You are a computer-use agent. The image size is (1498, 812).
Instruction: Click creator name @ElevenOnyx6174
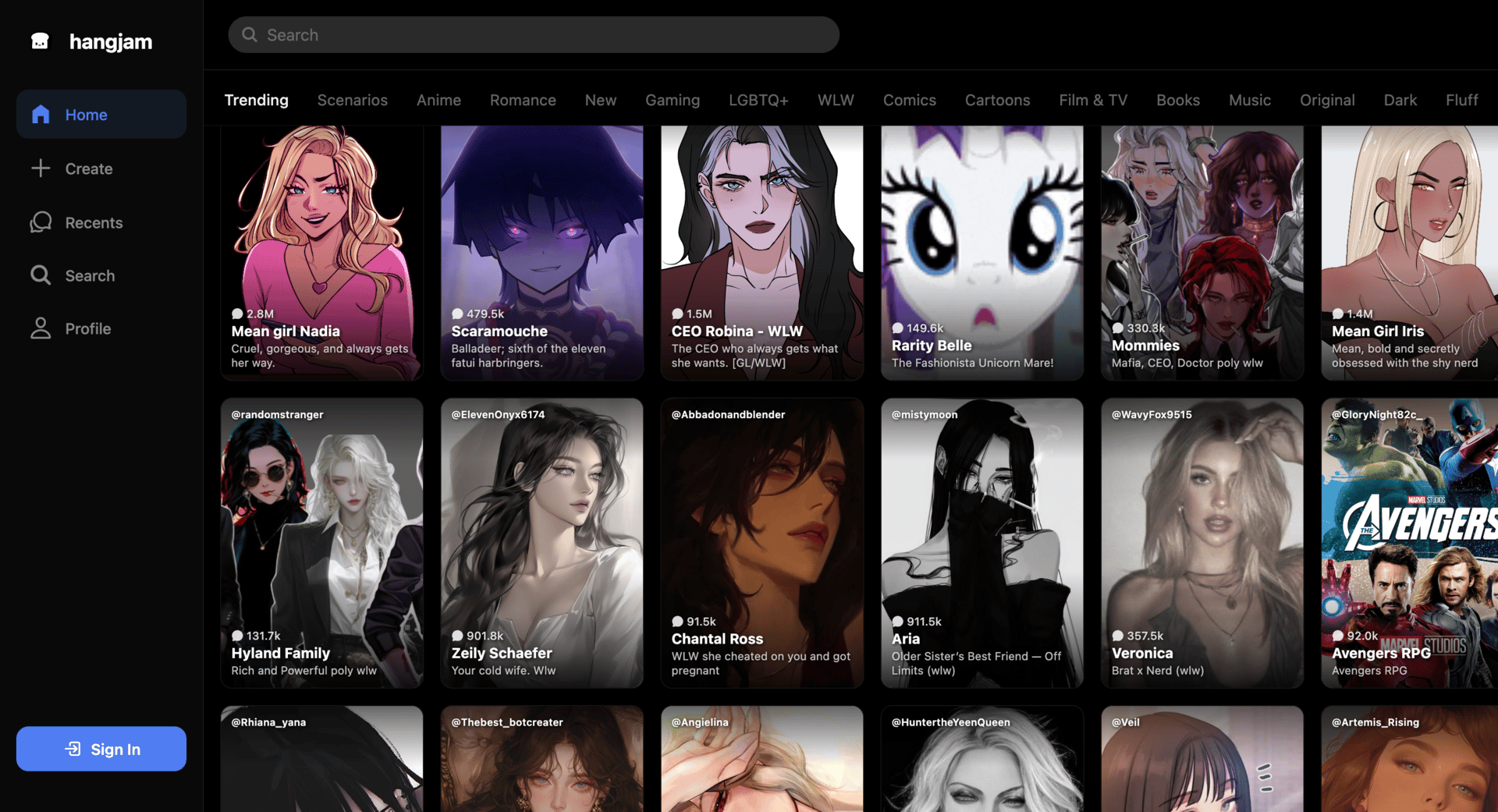pos(498,414)
